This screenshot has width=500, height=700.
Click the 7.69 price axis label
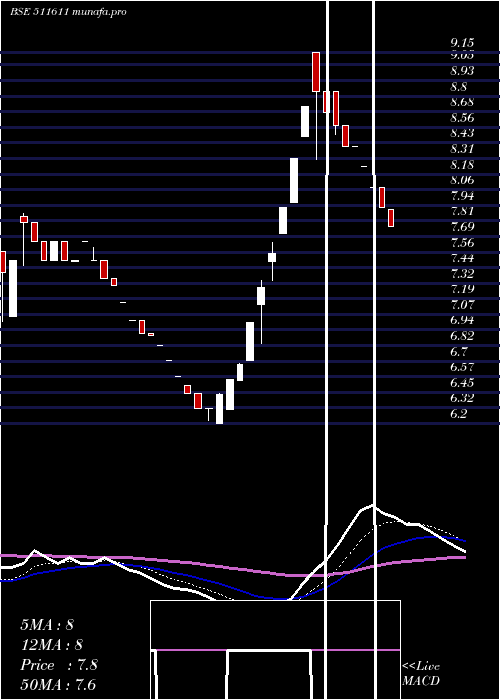pos(462,227)
